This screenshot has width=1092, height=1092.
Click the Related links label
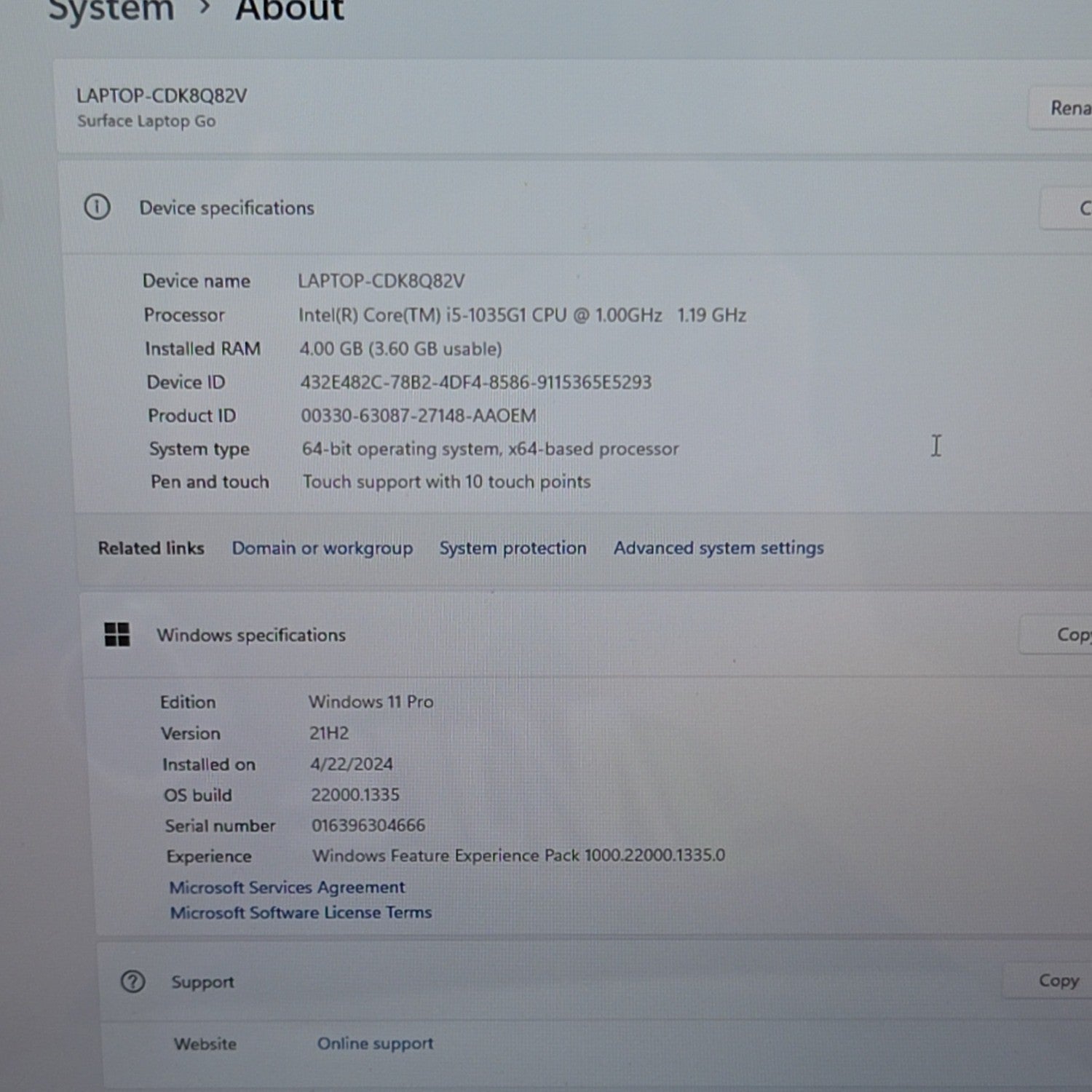(x=151, y=548)
